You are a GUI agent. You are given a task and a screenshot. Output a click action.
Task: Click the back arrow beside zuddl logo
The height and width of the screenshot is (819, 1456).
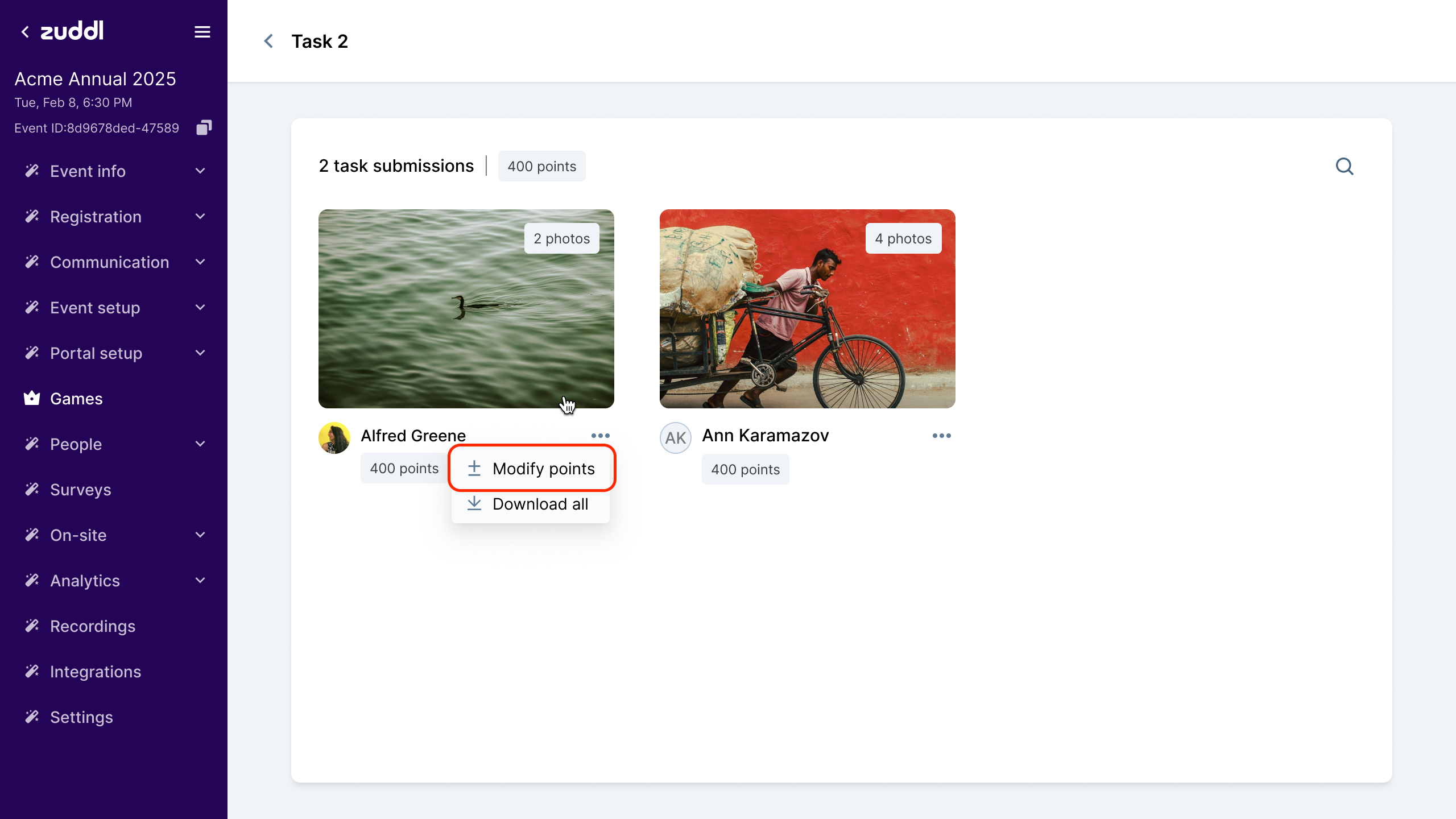(x=25, y=32)
